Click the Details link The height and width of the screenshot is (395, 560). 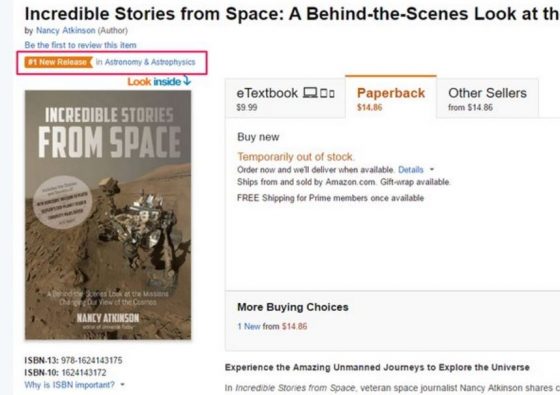coord(411,169)
